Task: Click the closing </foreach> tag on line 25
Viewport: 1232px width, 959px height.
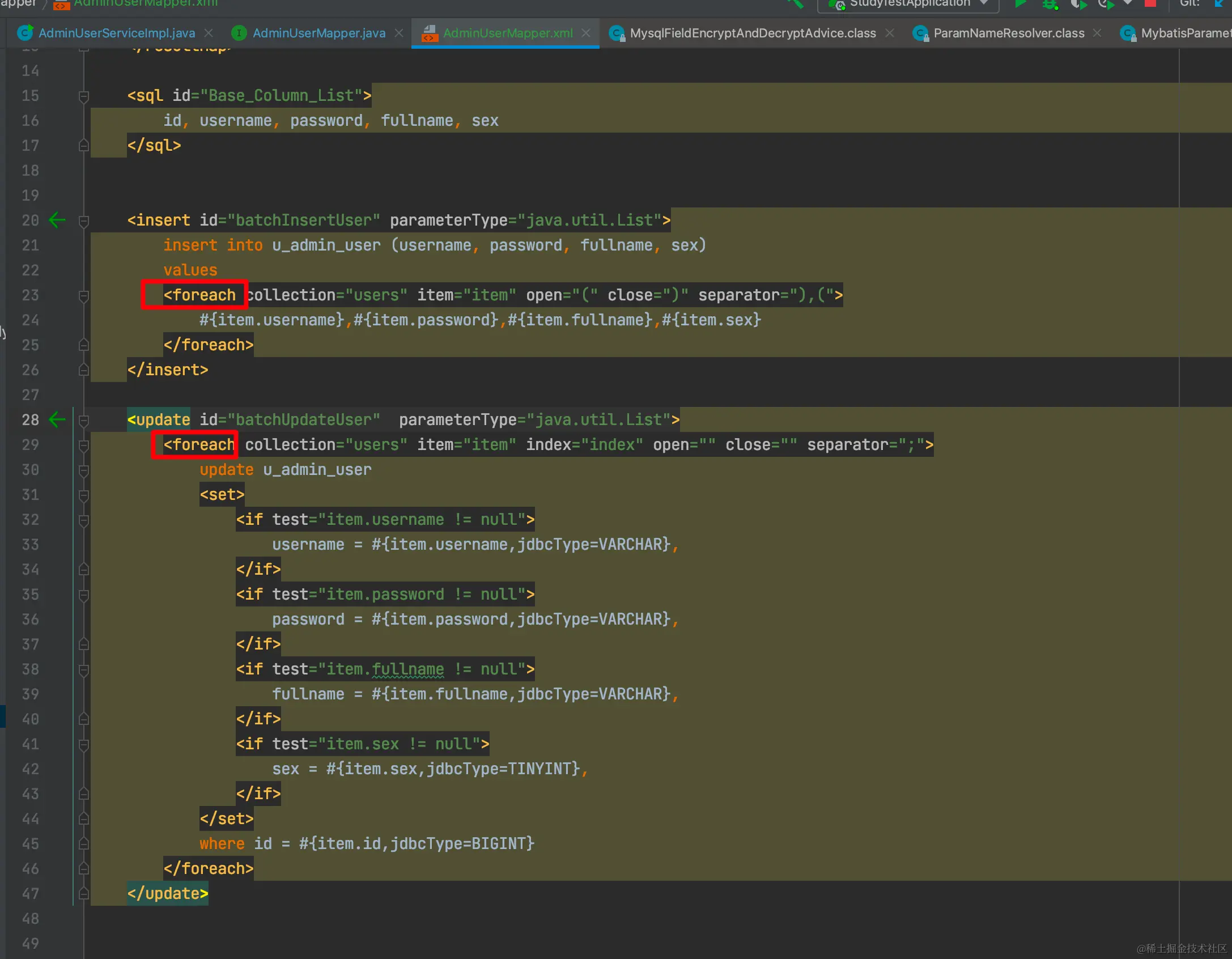Action: (209, 345)
